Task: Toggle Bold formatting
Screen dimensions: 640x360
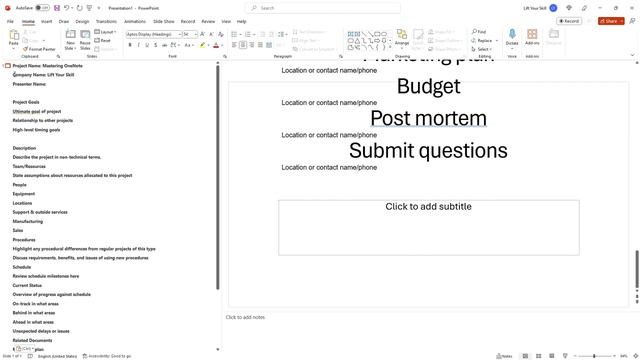Action: 130,45
